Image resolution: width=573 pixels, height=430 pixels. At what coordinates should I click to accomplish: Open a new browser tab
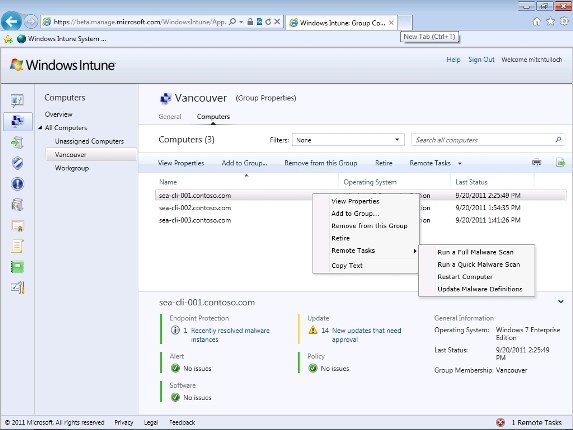tap(405, 23)
